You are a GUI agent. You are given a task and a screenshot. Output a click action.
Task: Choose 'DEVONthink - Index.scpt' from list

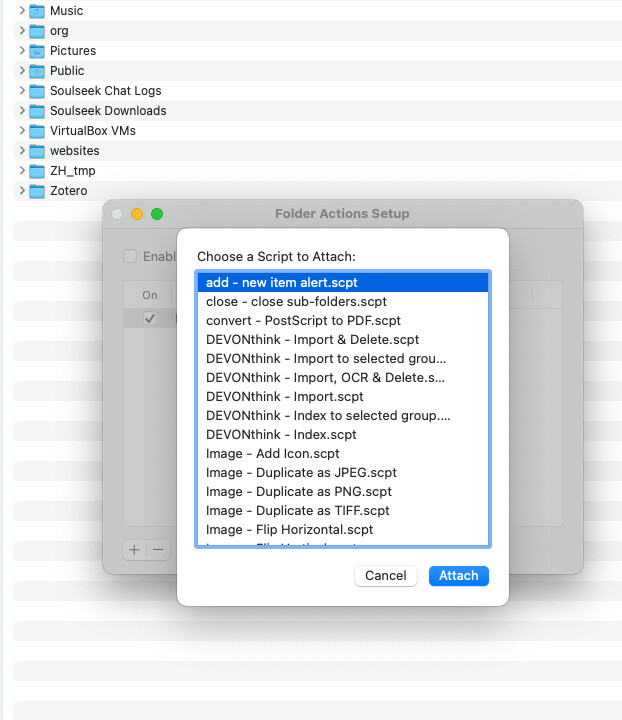pos(281,434)
